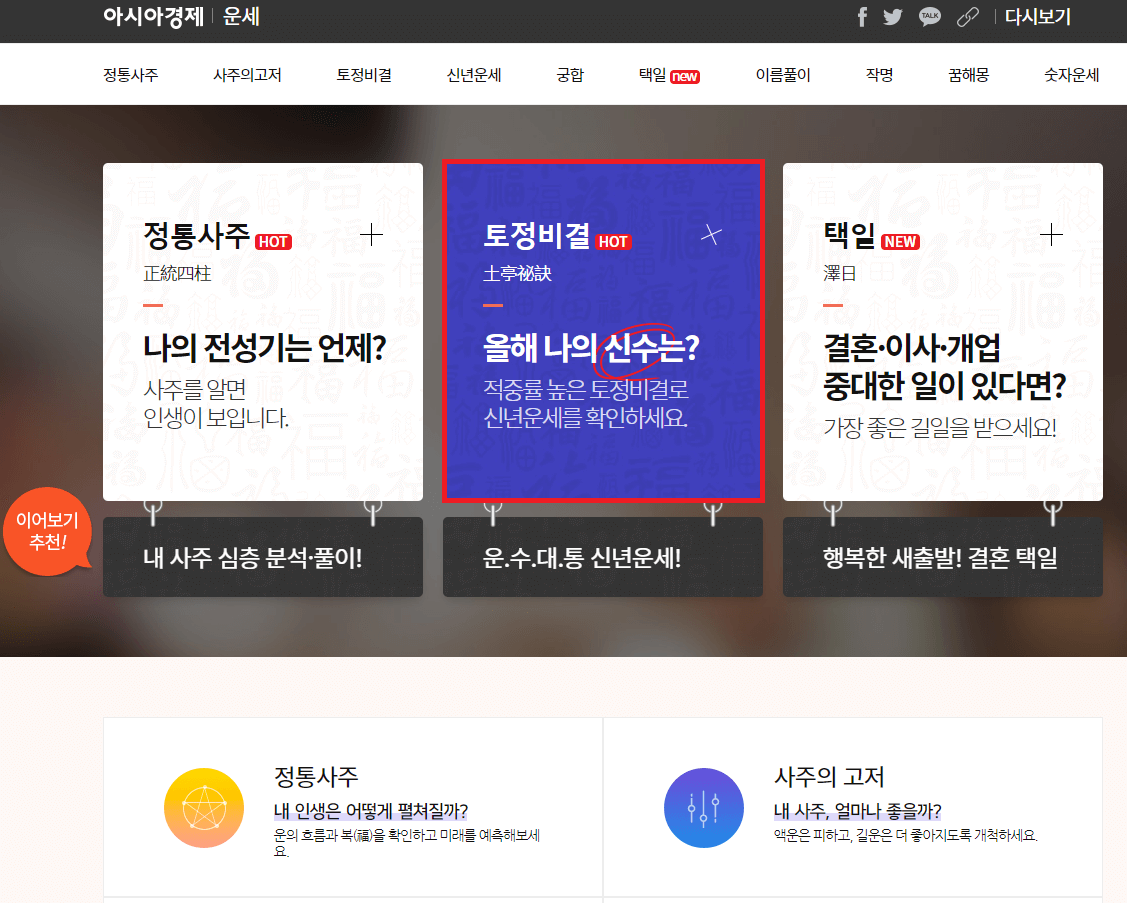1127x903 pixels.
Task: Open the 행복한 새출발! 결혼 택일 banner
Action: (942, 558)
